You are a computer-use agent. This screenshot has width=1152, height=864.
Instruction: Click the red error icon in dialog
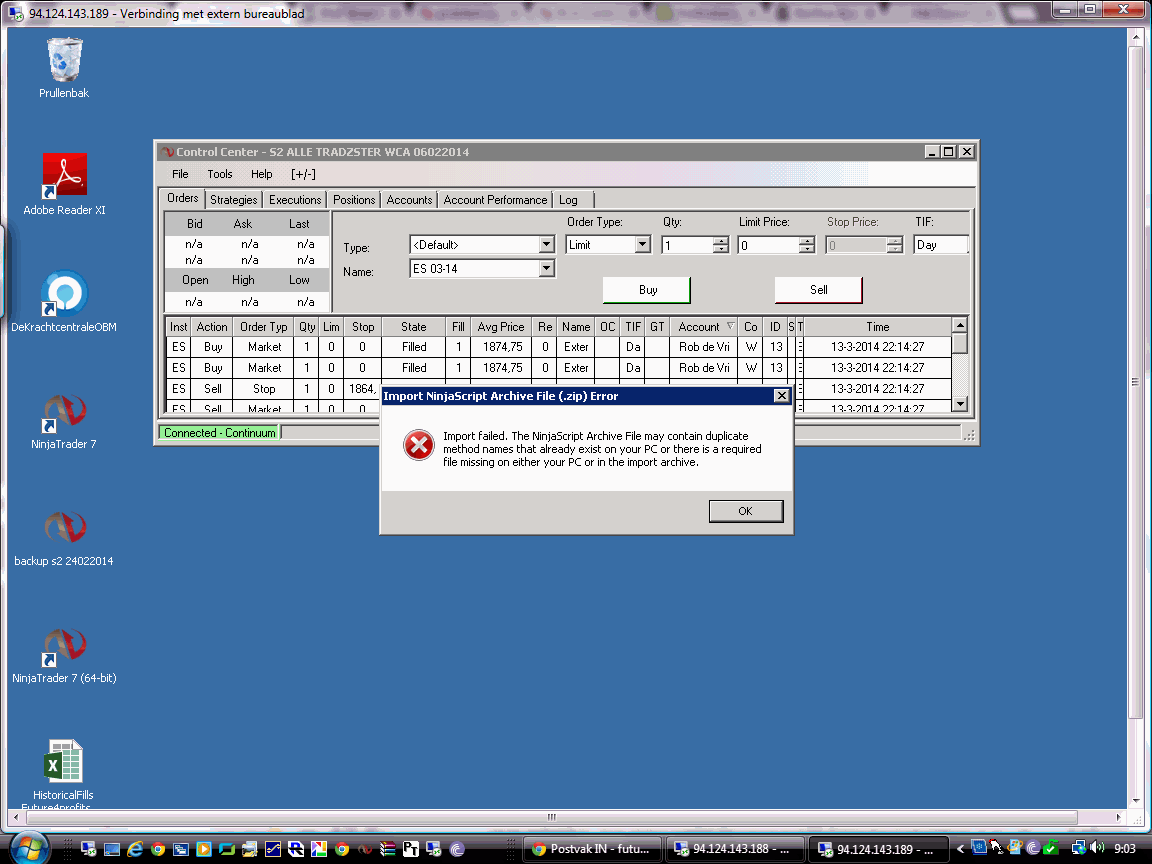click(x=419, y=445)
